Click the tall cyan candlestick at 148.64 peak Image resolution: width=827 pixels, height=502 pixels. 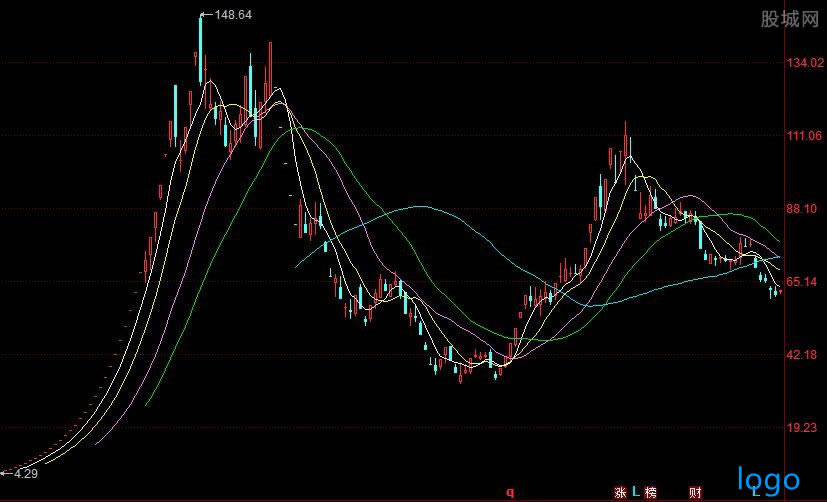[x=201, y=50]
